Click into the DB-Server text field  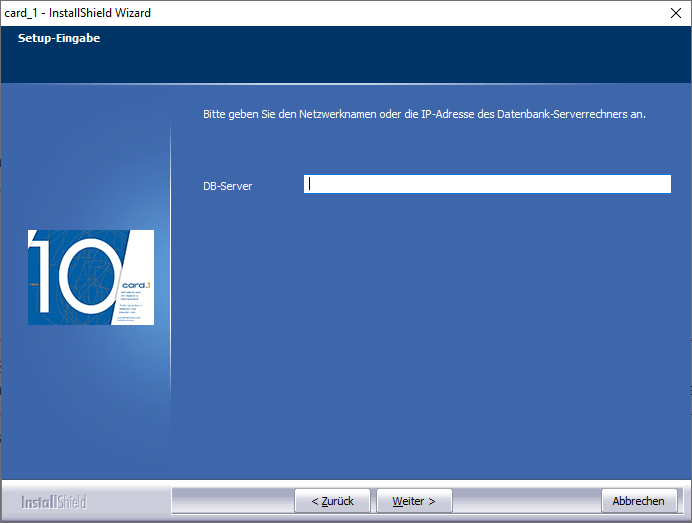click(487, 184)
